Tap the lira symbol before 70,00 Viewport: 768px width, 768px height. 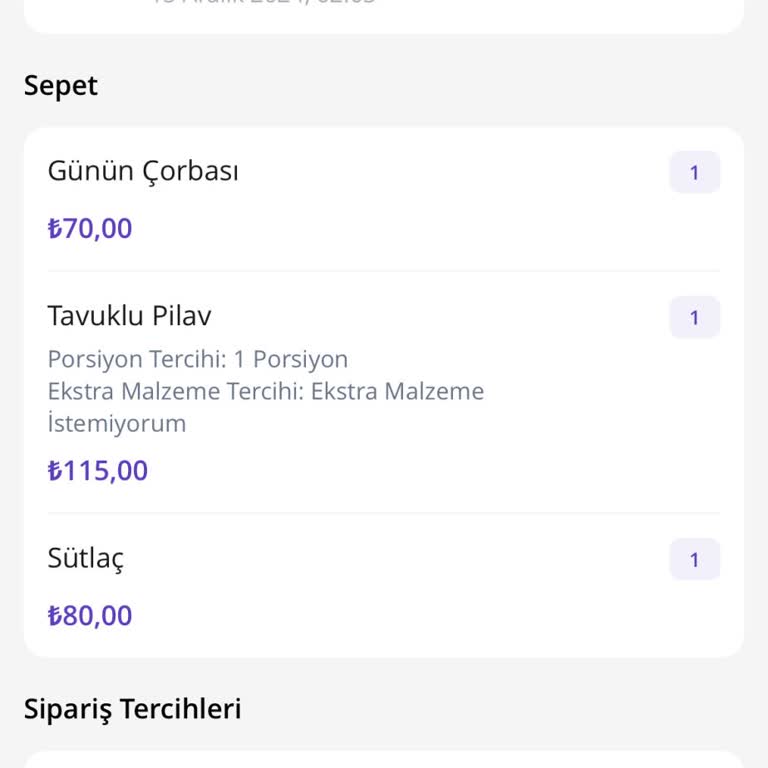click(x=55, y=229)
